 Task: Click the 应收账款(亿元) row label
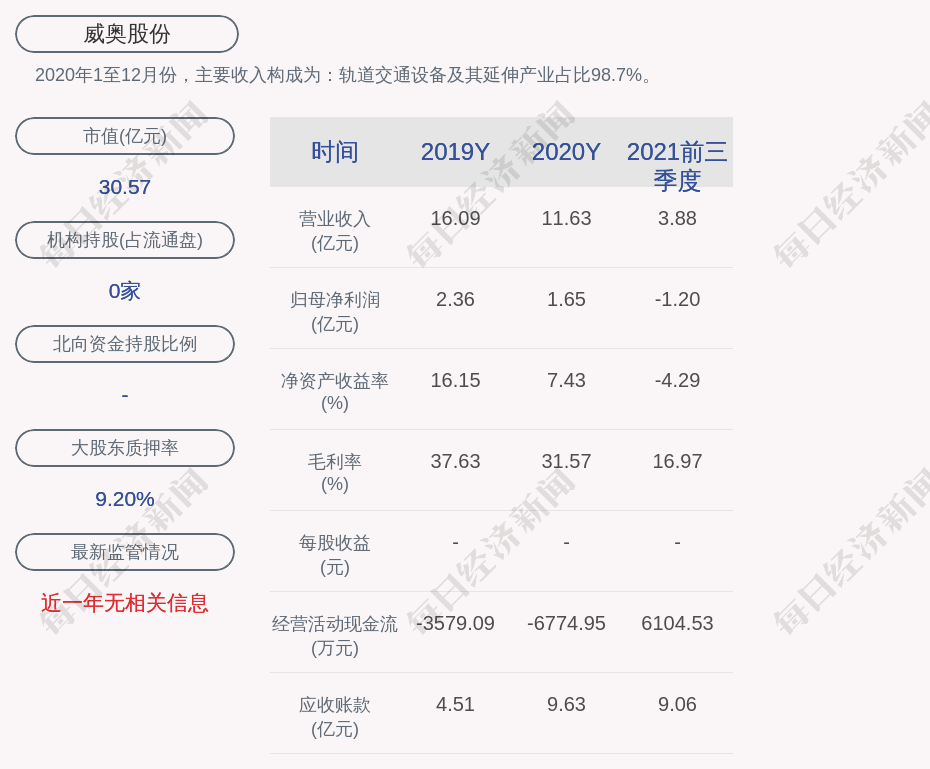coord(335,717)
